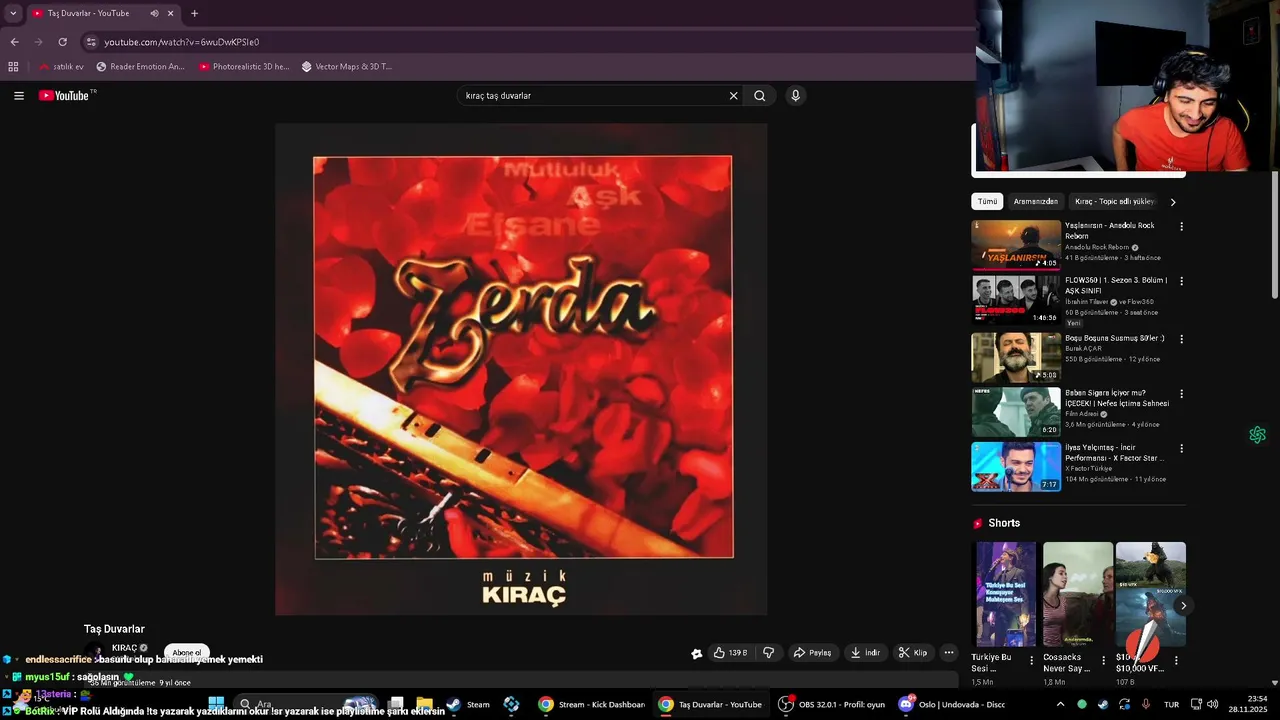Open the YouTube hamburger guide menu
The width and height of the screenshot is (1280, 720).
[x=19, y=96]
